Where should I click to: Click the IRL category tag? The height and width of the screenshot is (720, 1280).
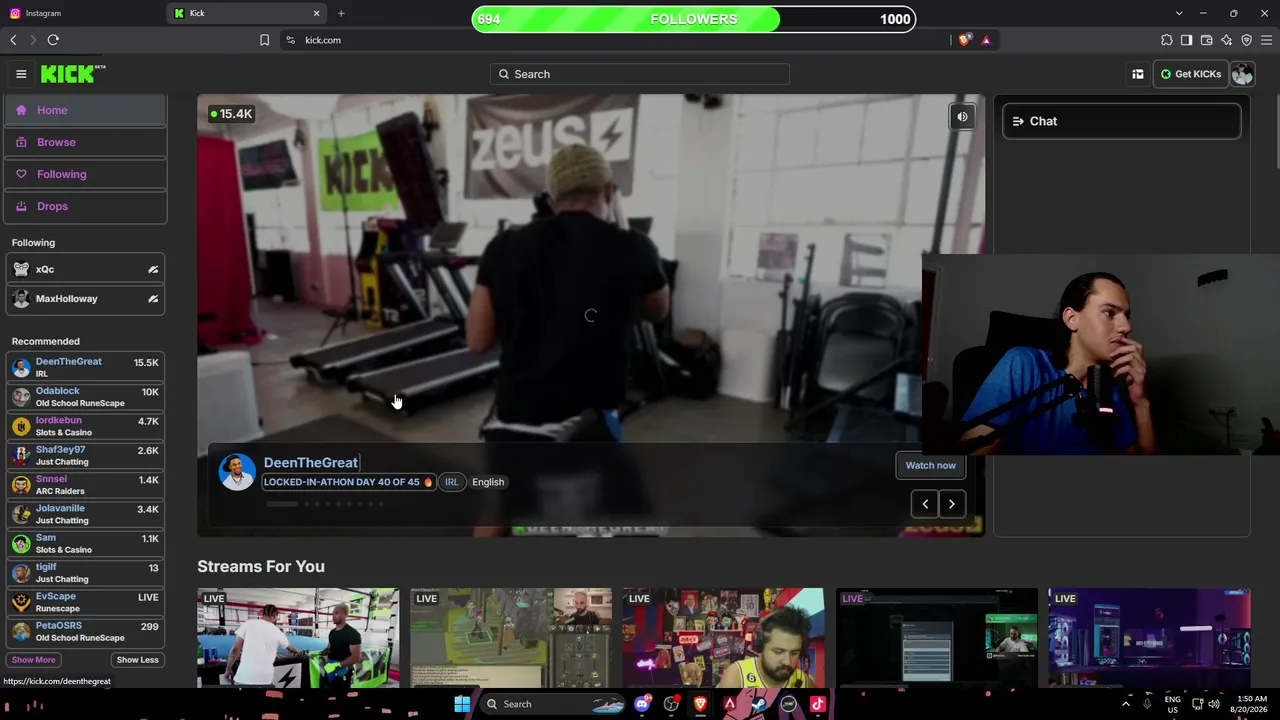452,482
